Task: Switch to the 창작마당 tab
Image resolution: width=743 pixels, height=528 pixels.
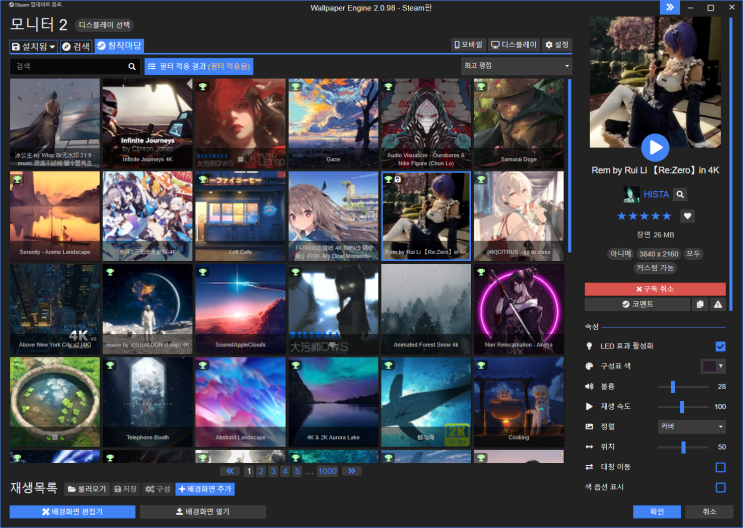Action: [119, 46]
